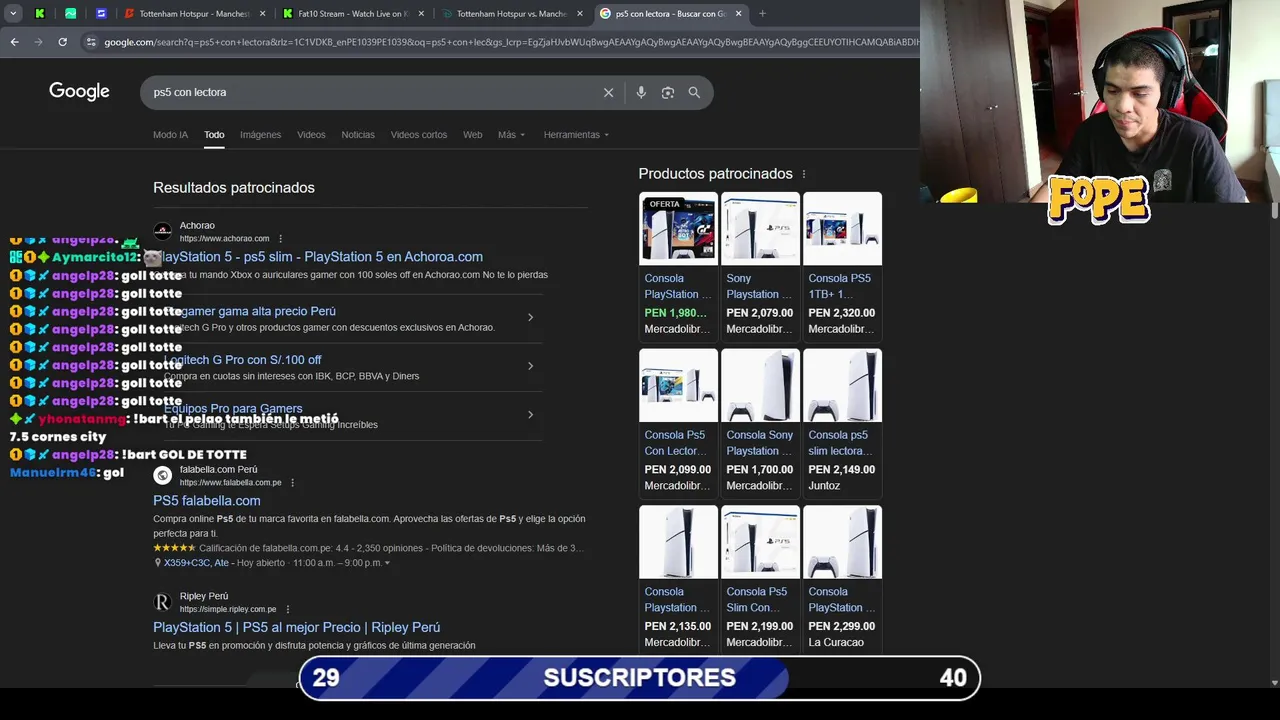Click the address bar URL

(510, 42)
